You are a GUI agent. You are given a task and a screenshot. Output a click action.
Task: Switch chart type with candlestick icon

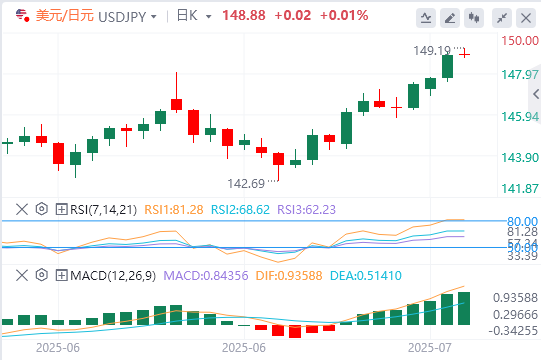click(474, 18)
